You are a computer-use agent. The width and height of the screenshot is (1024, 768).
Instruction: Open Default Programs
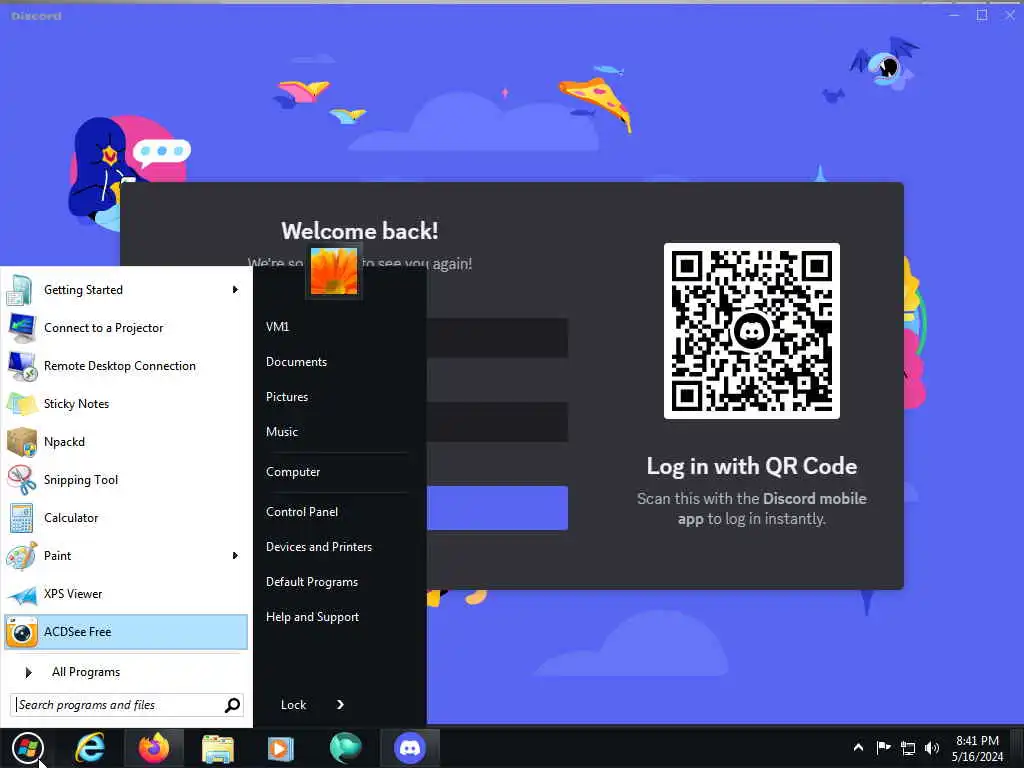tap(312, 582)
